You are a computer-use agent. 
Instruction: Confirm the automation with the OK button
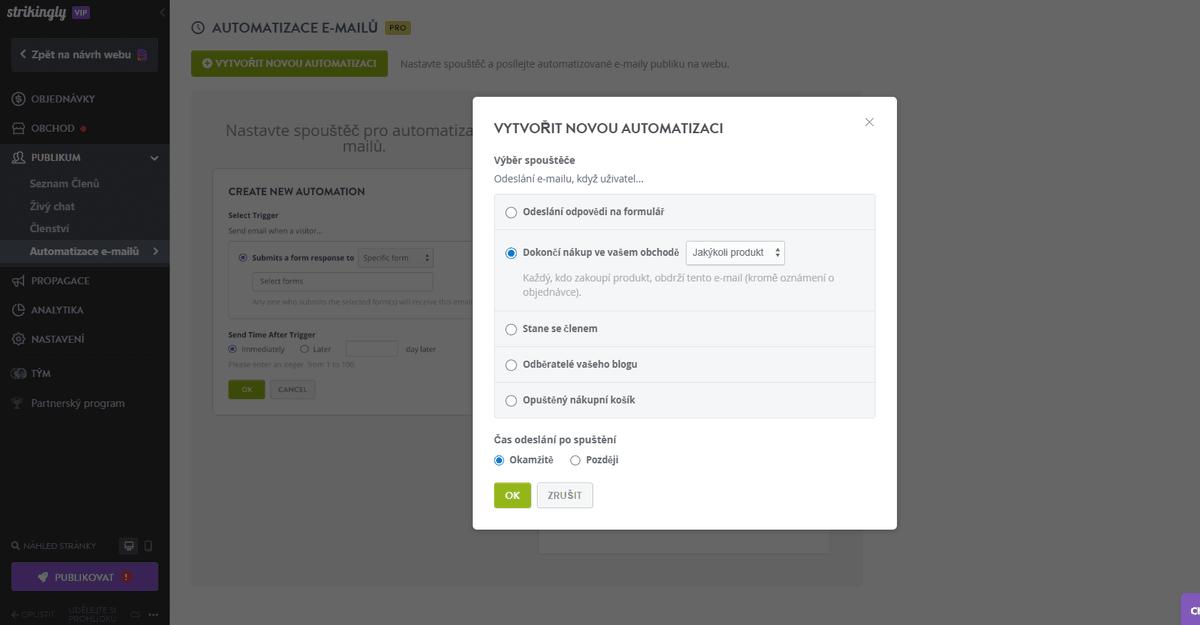point(512,495)
